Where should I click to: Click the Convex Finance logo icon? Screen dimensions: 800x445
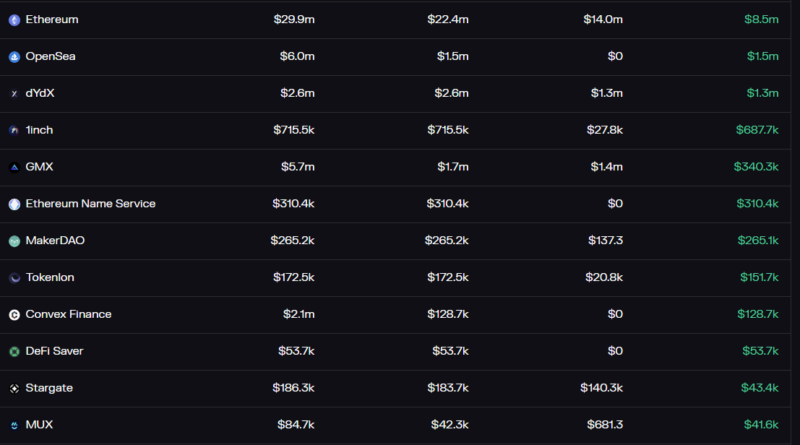click(14, 314)
